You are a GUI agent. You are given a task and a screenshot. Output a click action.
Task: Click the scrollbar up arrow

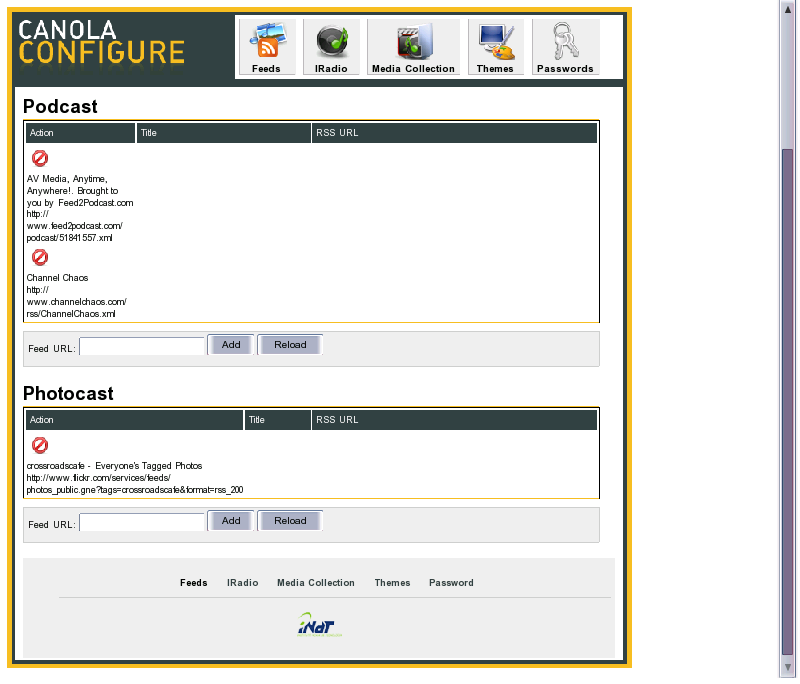pyautogui.click(x=788, y=10)
